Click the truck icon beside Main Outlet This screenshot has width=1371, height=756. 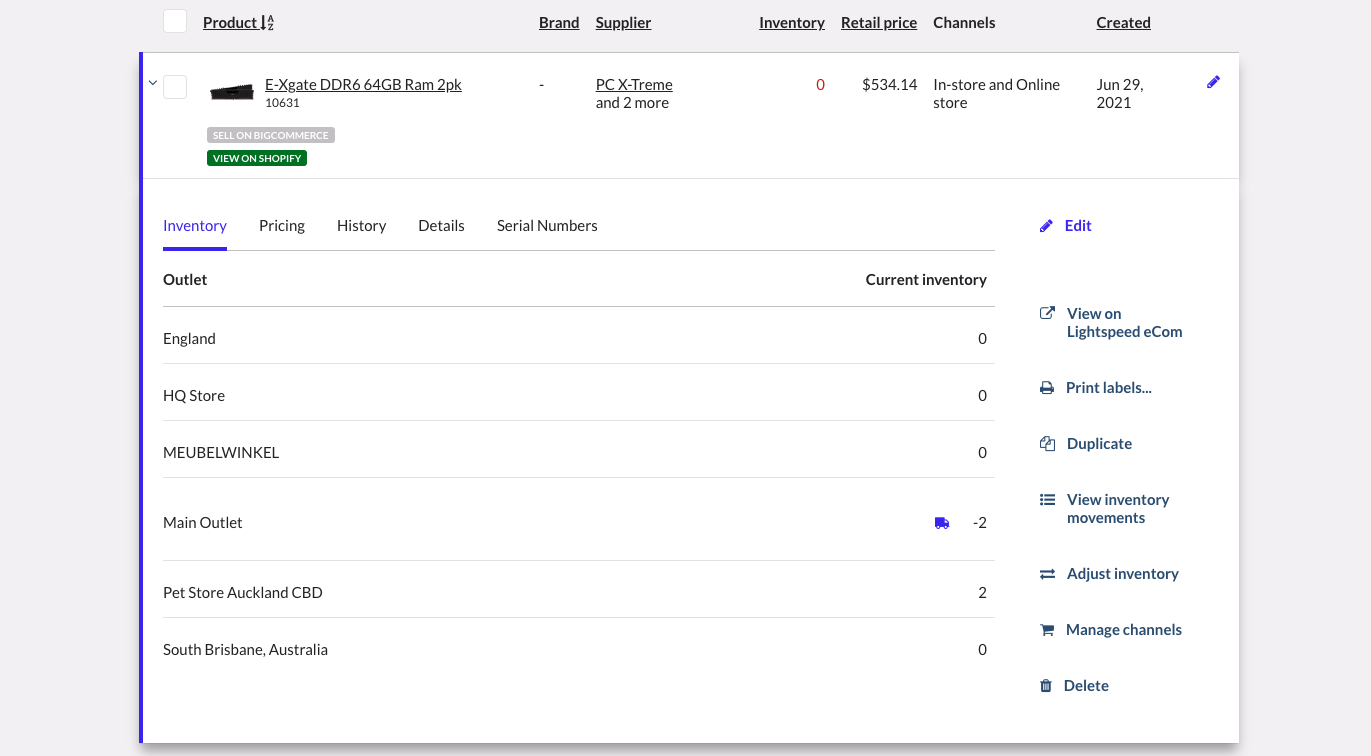941,522
